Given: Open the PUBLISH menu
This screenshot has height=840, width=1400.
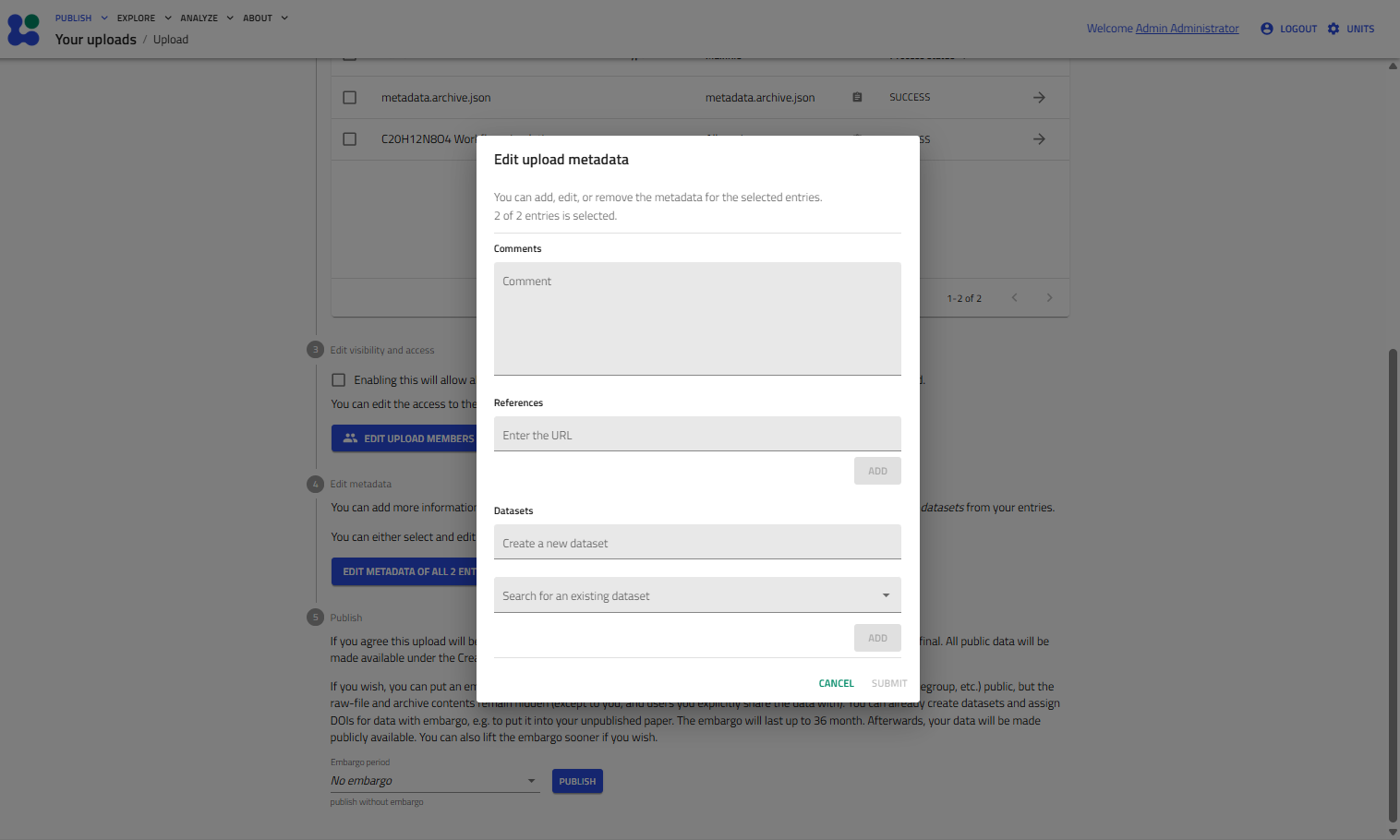Looking at the screenshot, I should pos(73,18).
